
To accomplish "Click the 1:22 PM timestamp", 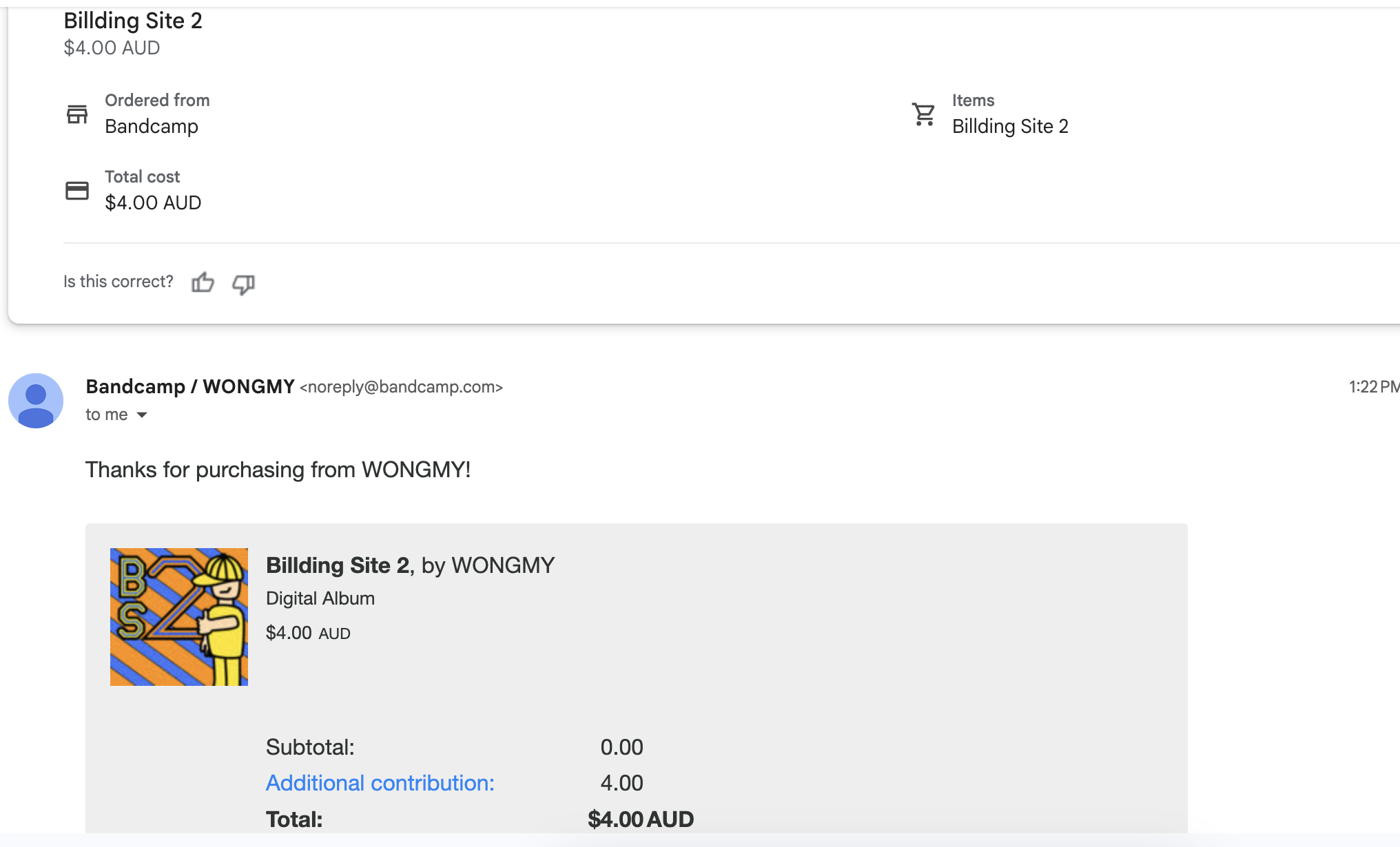I will point(1372,386).
